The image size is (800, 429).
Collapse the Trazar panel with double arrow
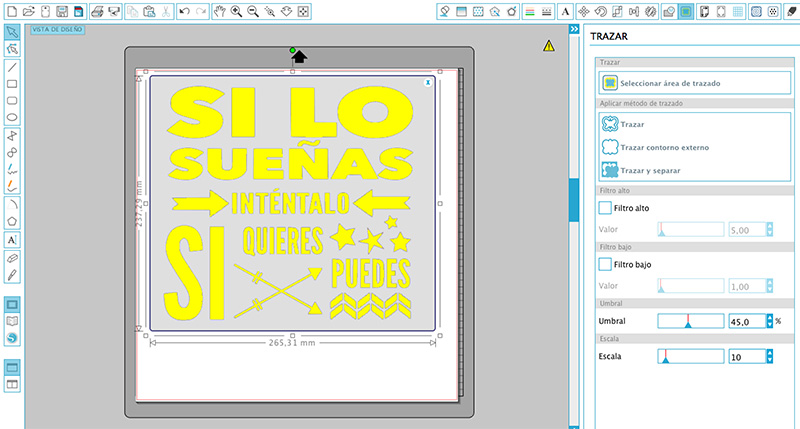[x=574, y=31]
